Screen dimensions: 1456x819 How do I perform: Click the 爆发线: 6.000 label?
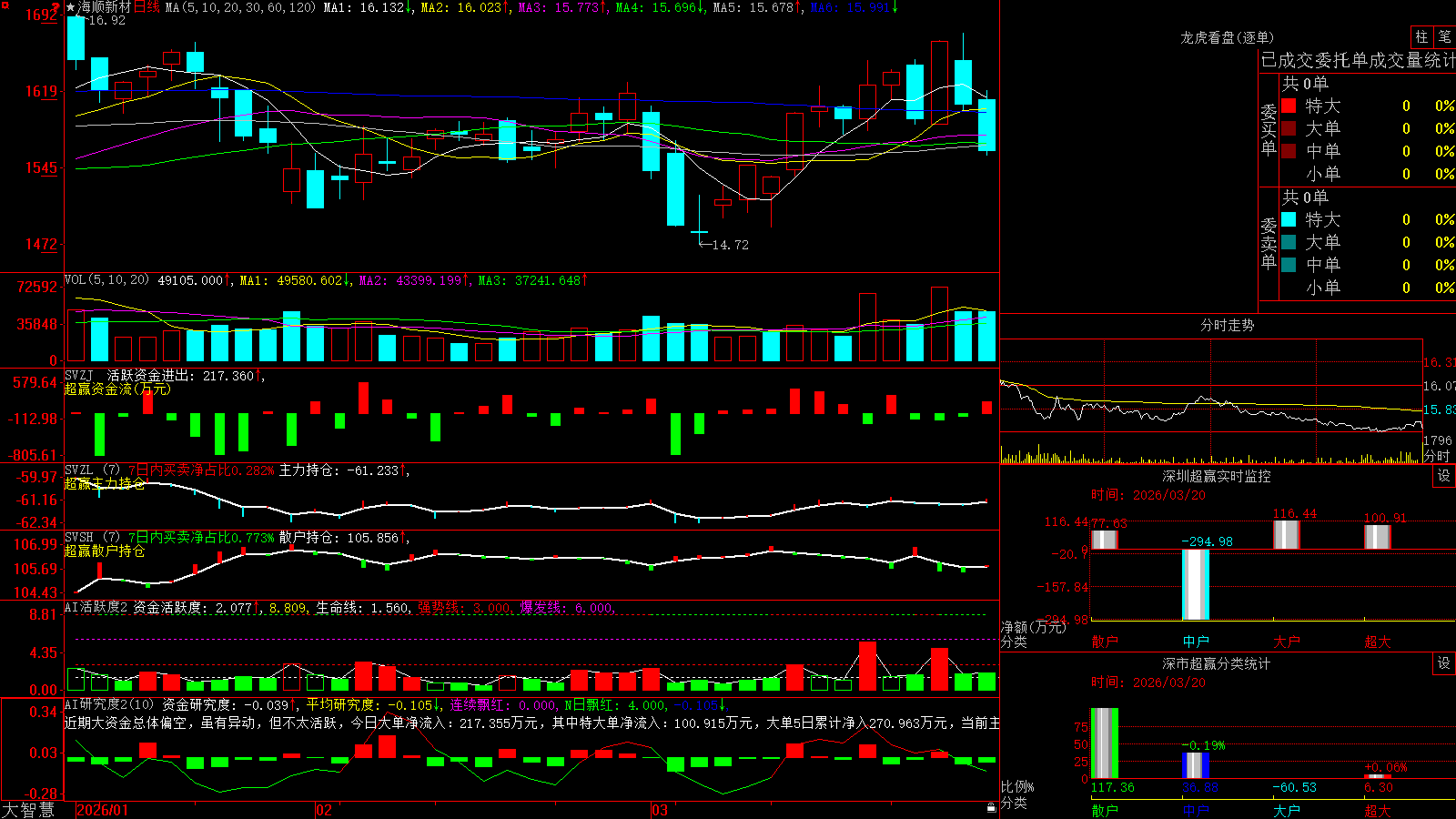coord(567,608)
